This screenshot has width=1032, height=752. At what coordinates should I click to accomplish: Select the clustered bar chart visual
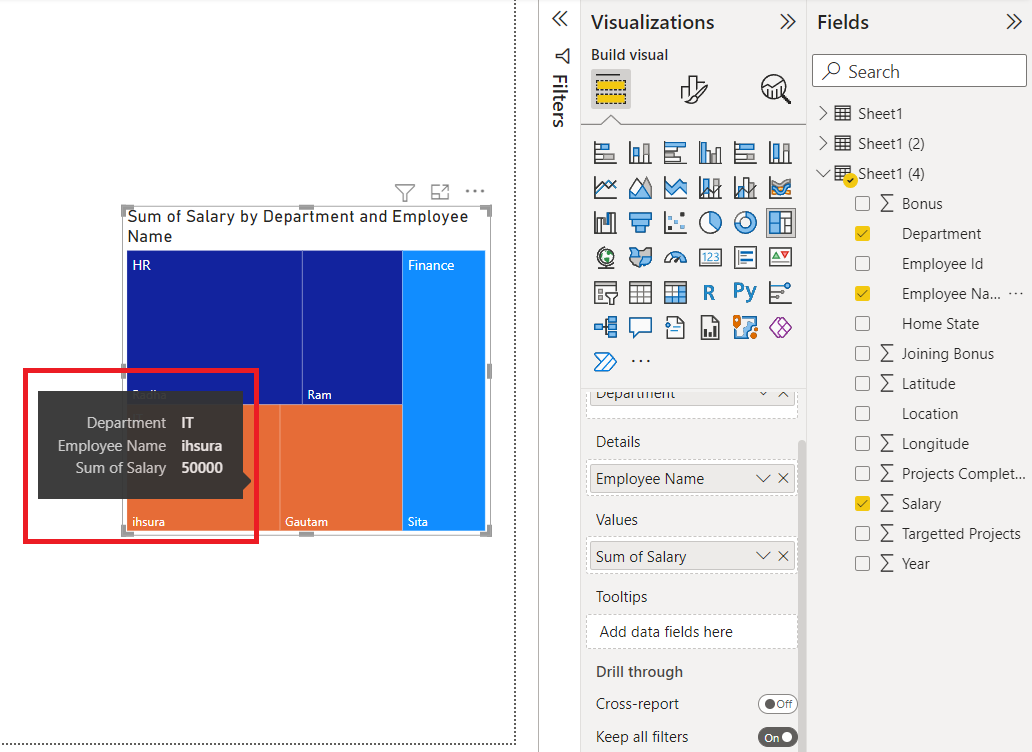pyautogui.click(x=675, y=153)
